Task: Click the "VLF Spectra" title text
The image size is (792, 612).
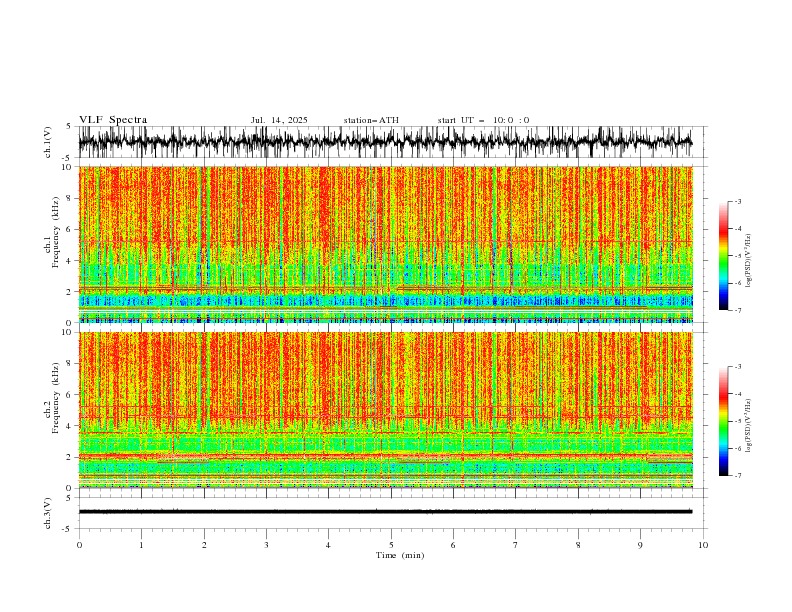Action: point(113,120)
